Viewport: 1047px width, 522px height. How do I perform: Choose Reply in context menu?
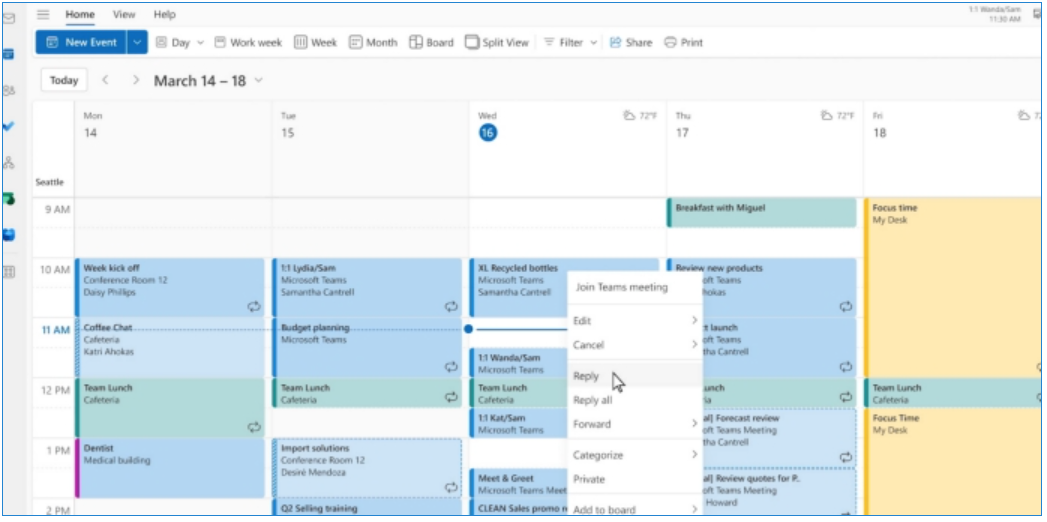(x=634, y=376)
